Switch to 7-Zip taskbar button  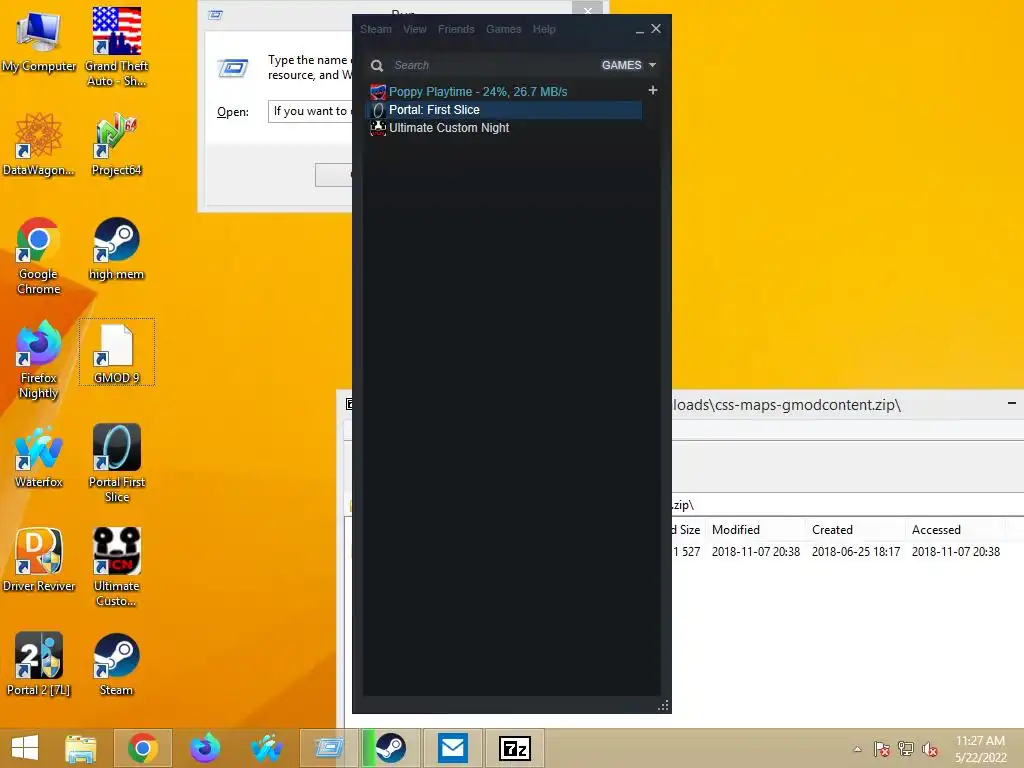[515, 748]
